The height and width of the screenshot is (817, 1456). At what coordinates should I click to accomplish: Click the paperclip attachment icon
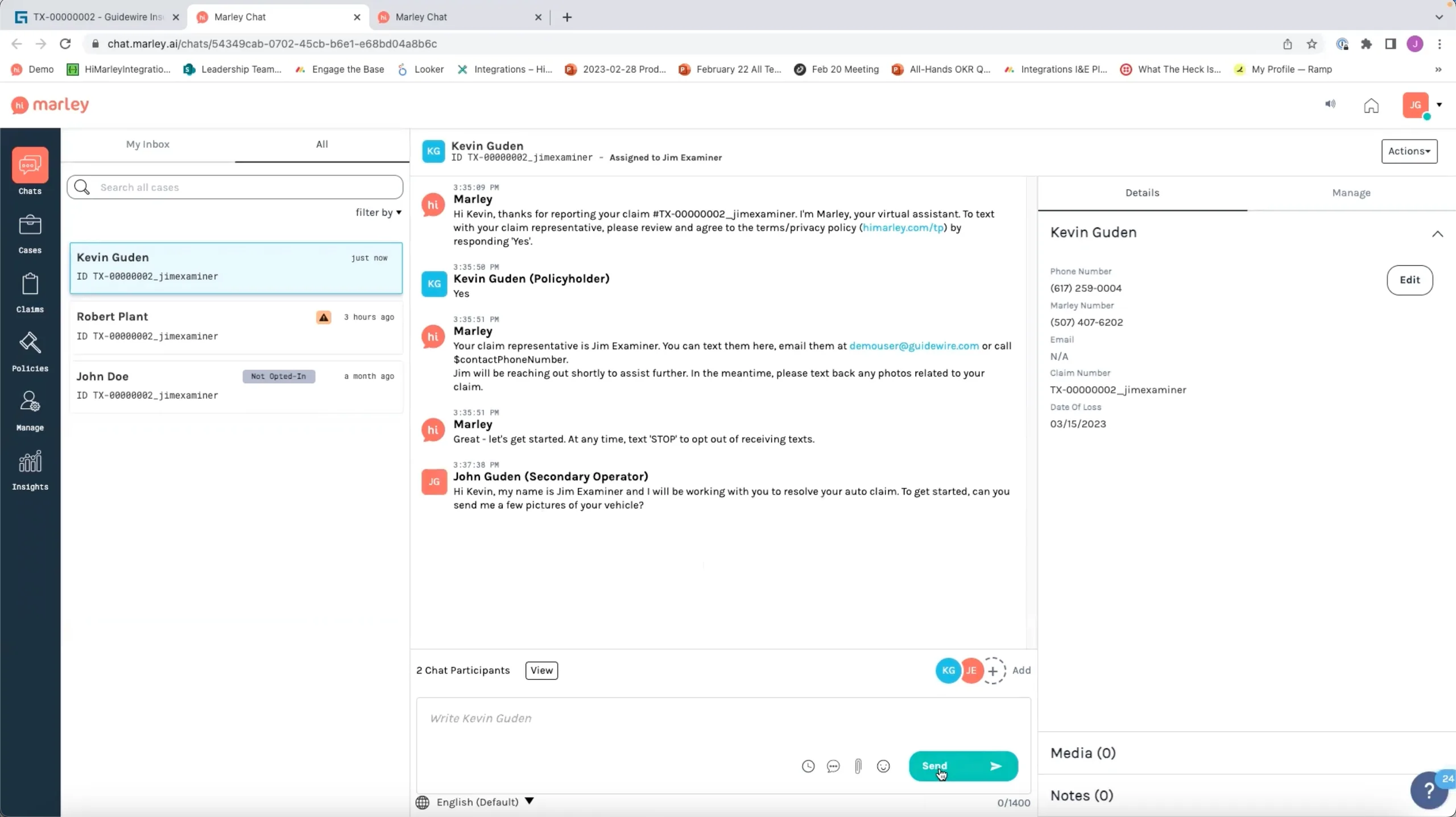pyautogui.click(x=858, y=766)
